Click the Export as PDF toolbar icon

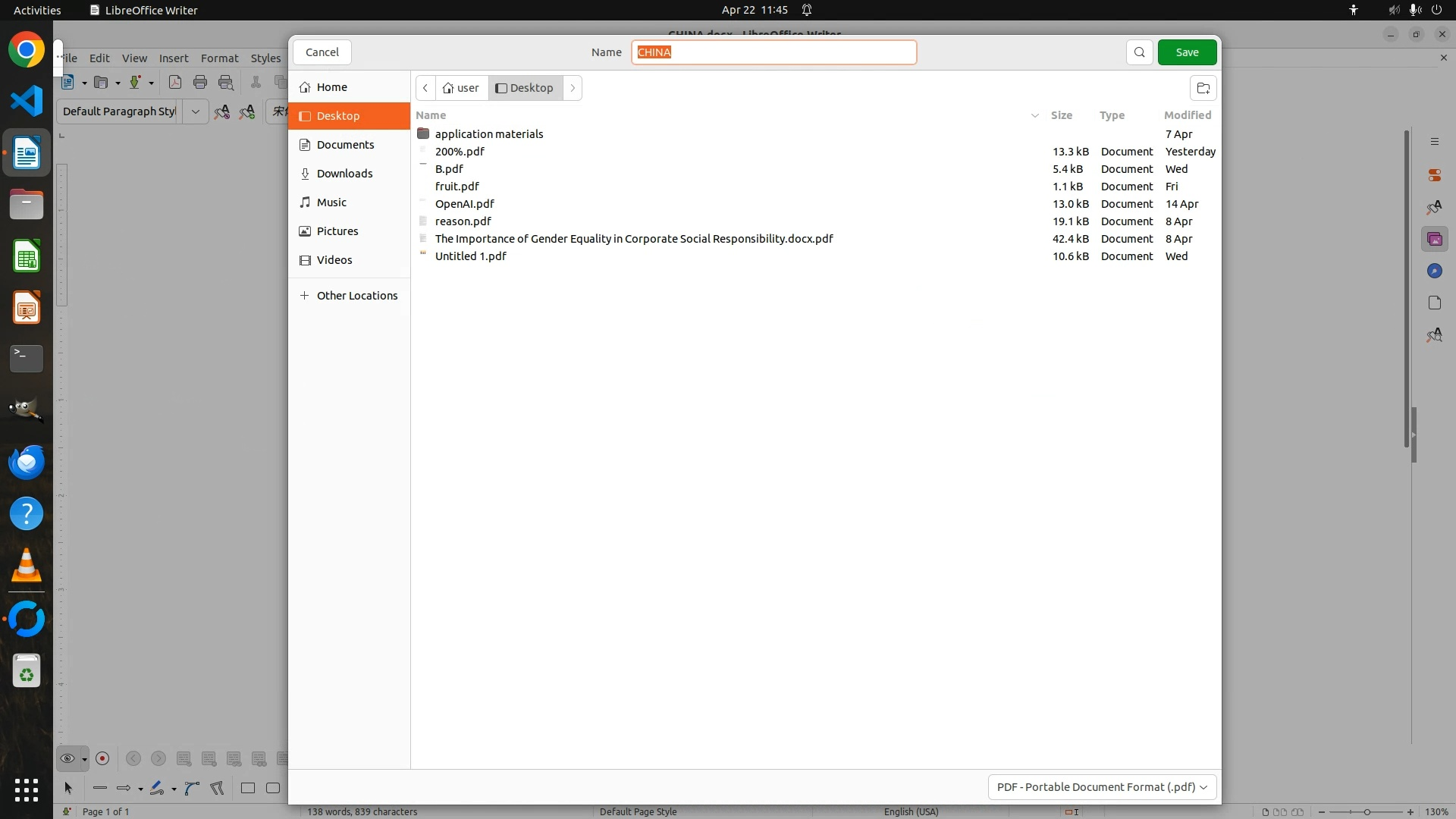coord(175,83)
